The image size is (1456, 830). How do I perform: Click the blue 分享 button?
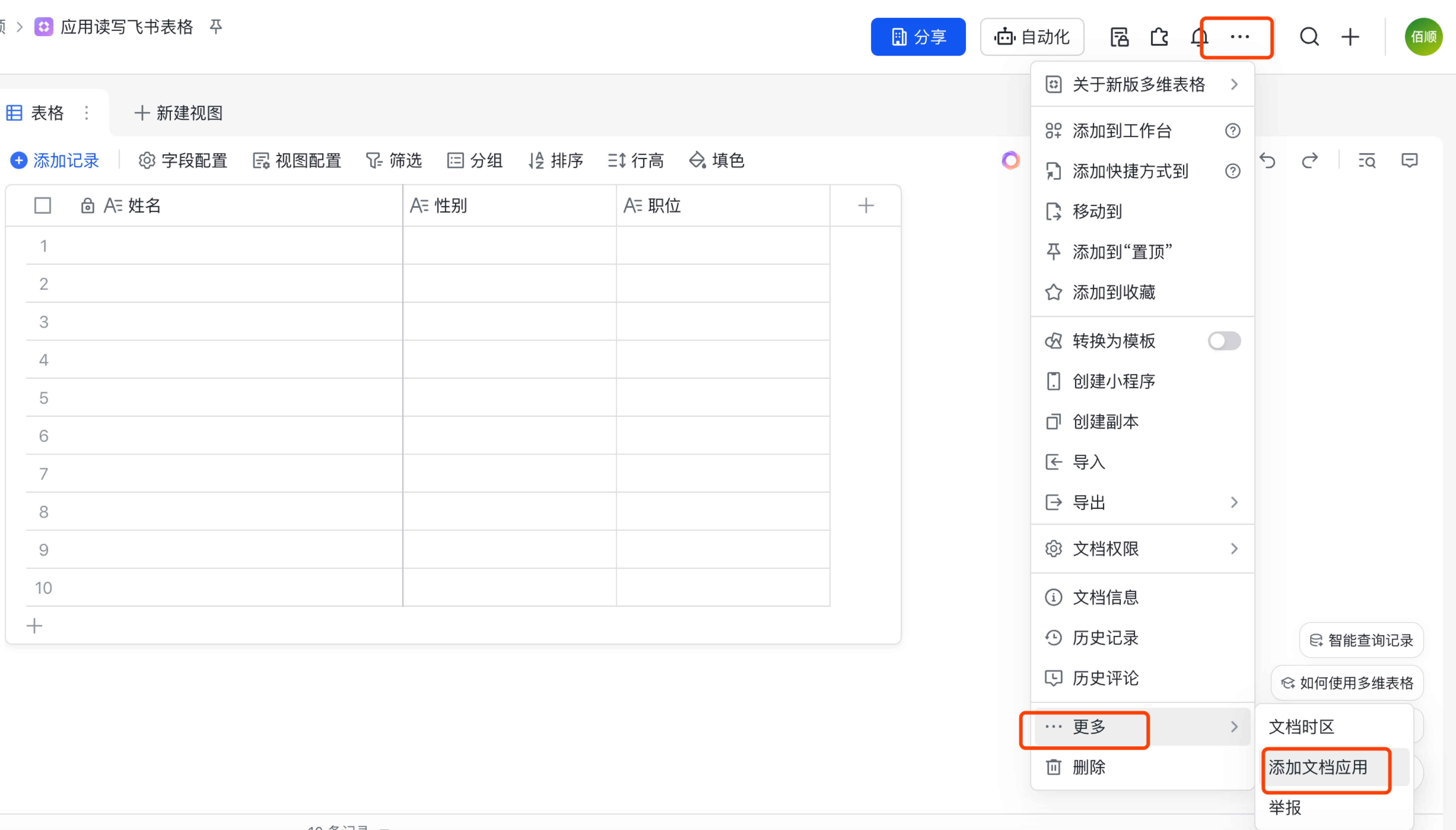coord(918,37)
